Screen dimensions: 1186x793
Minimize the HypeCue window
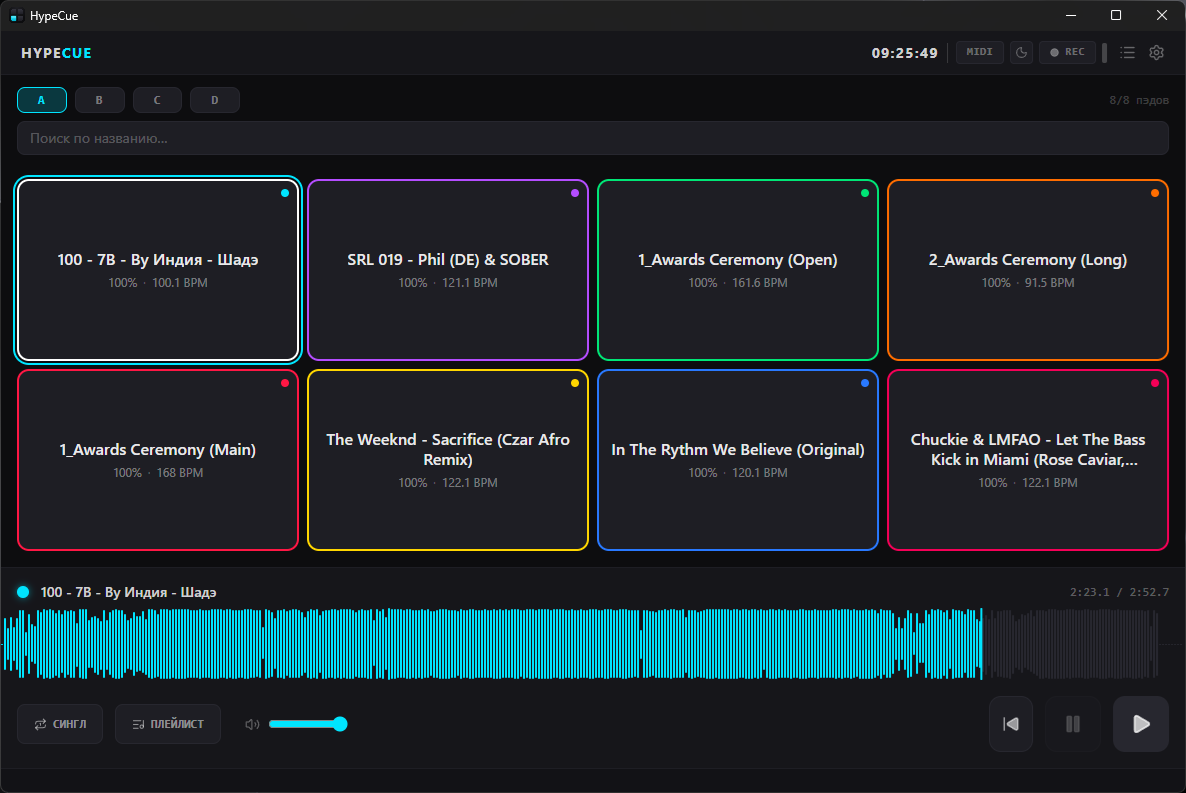1071,15
